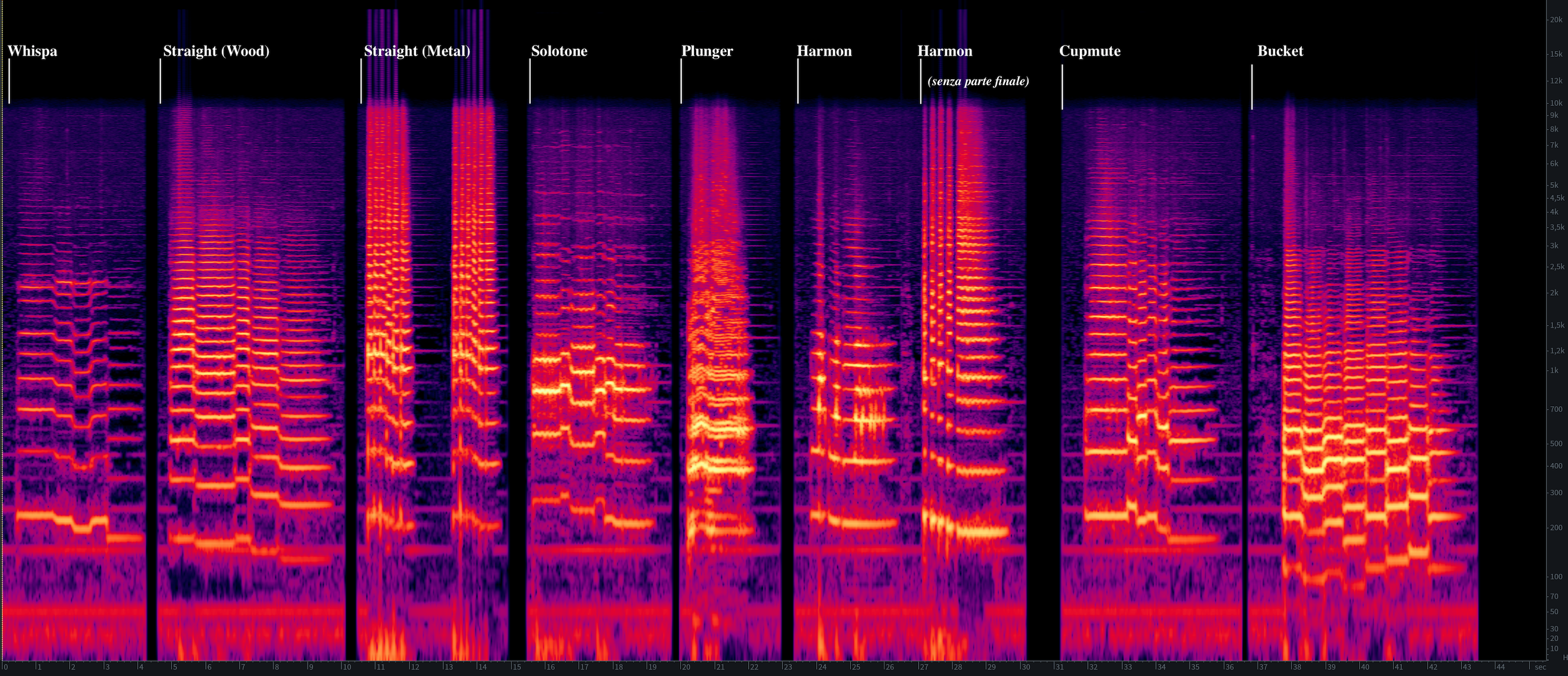The height and width of the screenshot is (676, 1568).
Task: Click the 1,5k frequency label
Action: (1557, 326)
